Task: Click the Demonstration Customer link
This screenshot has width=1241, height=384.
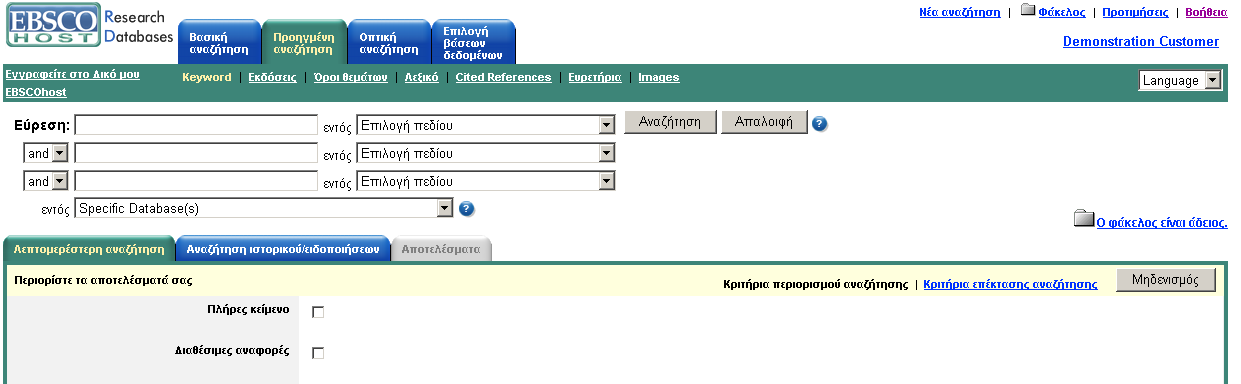Action: click(x=1141, y=41)
